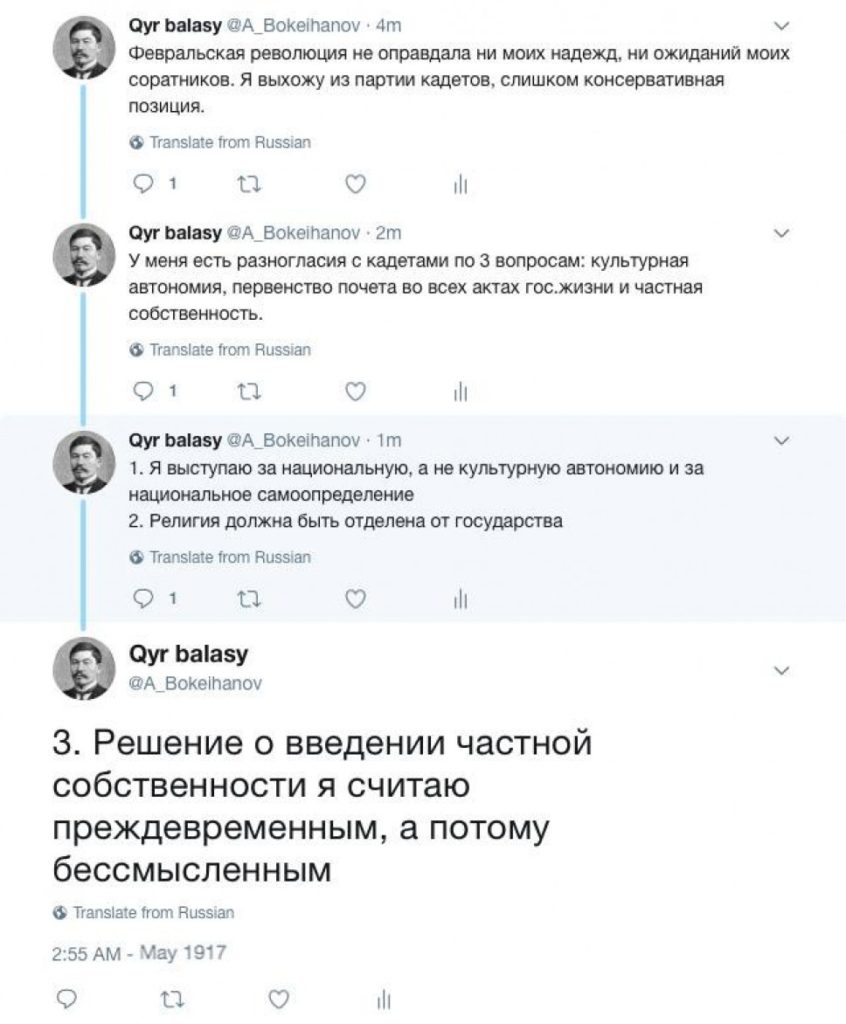Click the profile photo on the main tweet
Viewport: 846px width, 1024px height.
[x=78, y=668]
